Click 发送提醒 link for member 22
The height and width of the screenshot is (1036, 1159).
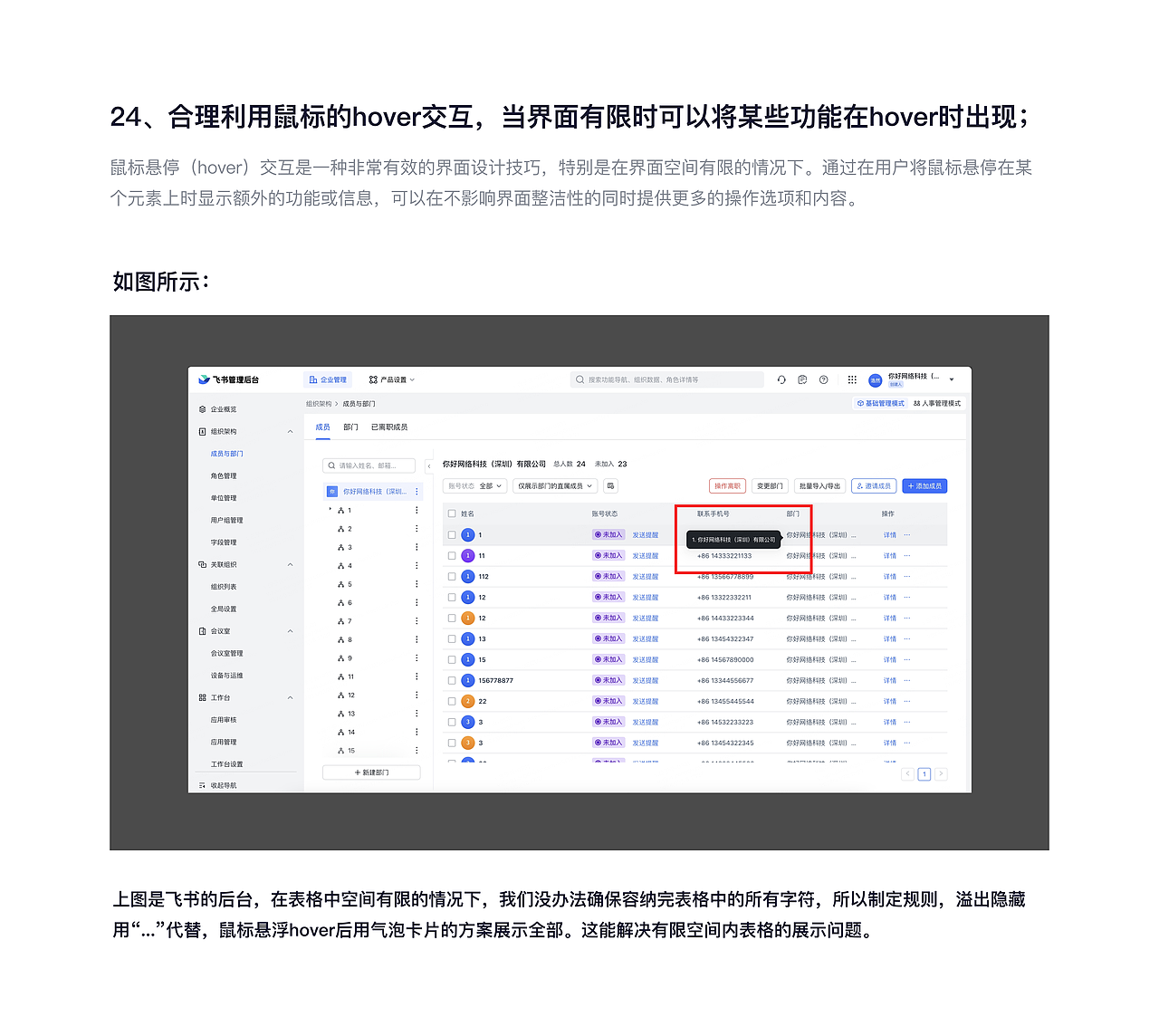click(646, 702)
